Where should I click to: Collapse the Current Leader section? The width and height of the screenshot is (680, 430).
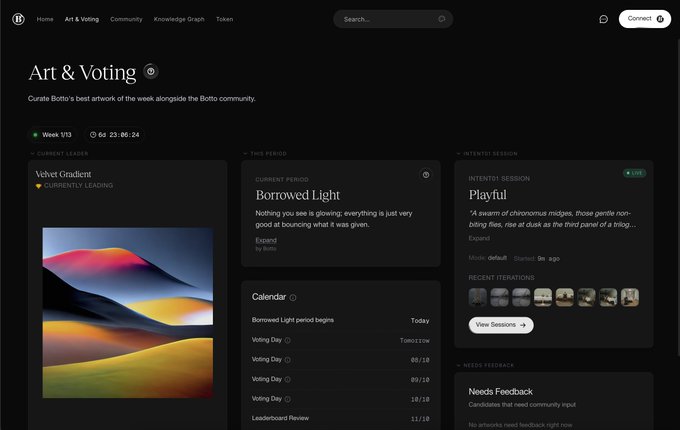[x=32, y=153]
